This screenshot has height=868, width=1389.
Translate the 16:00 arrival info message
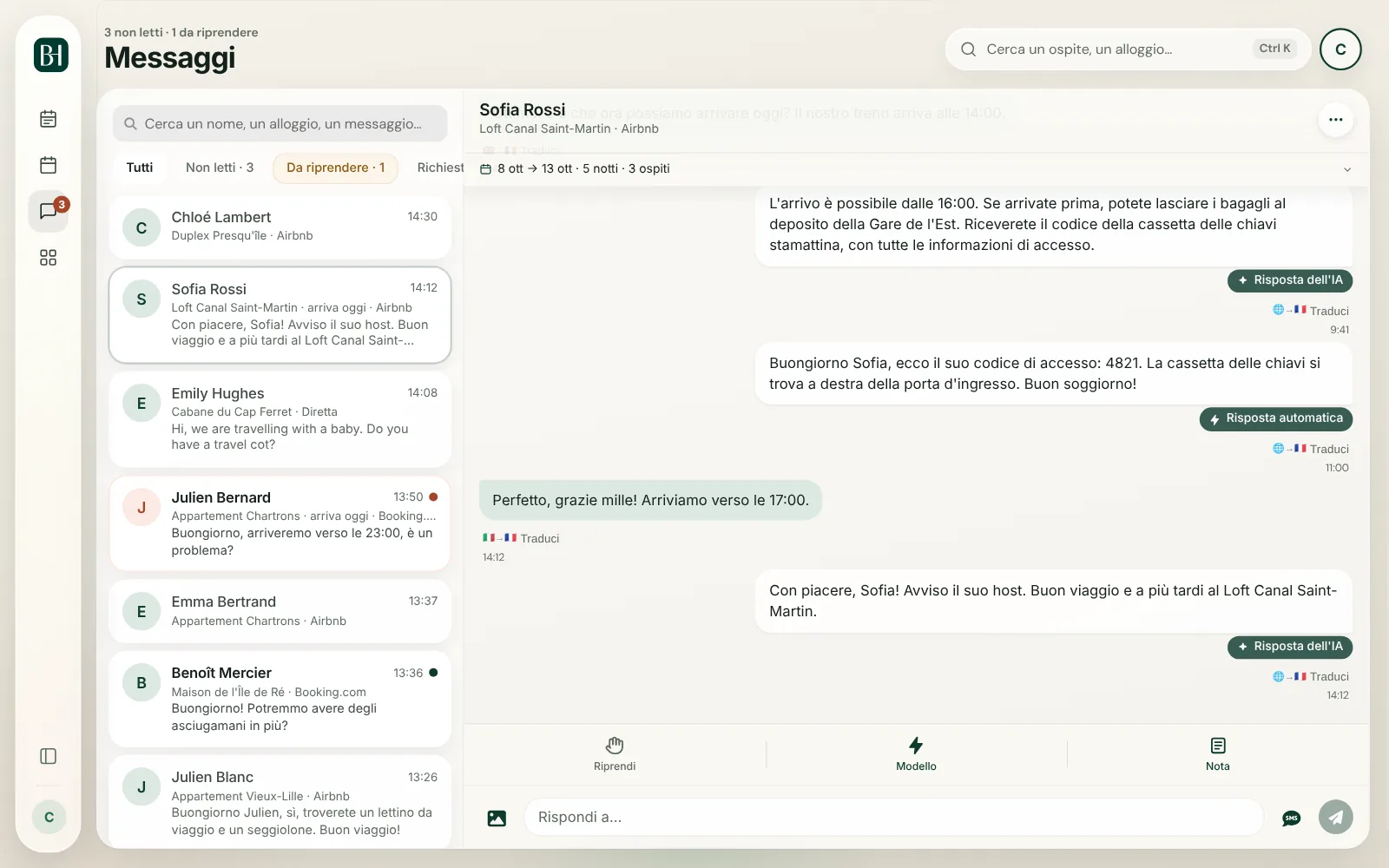pyautogui.click(x=1311, y=311)
